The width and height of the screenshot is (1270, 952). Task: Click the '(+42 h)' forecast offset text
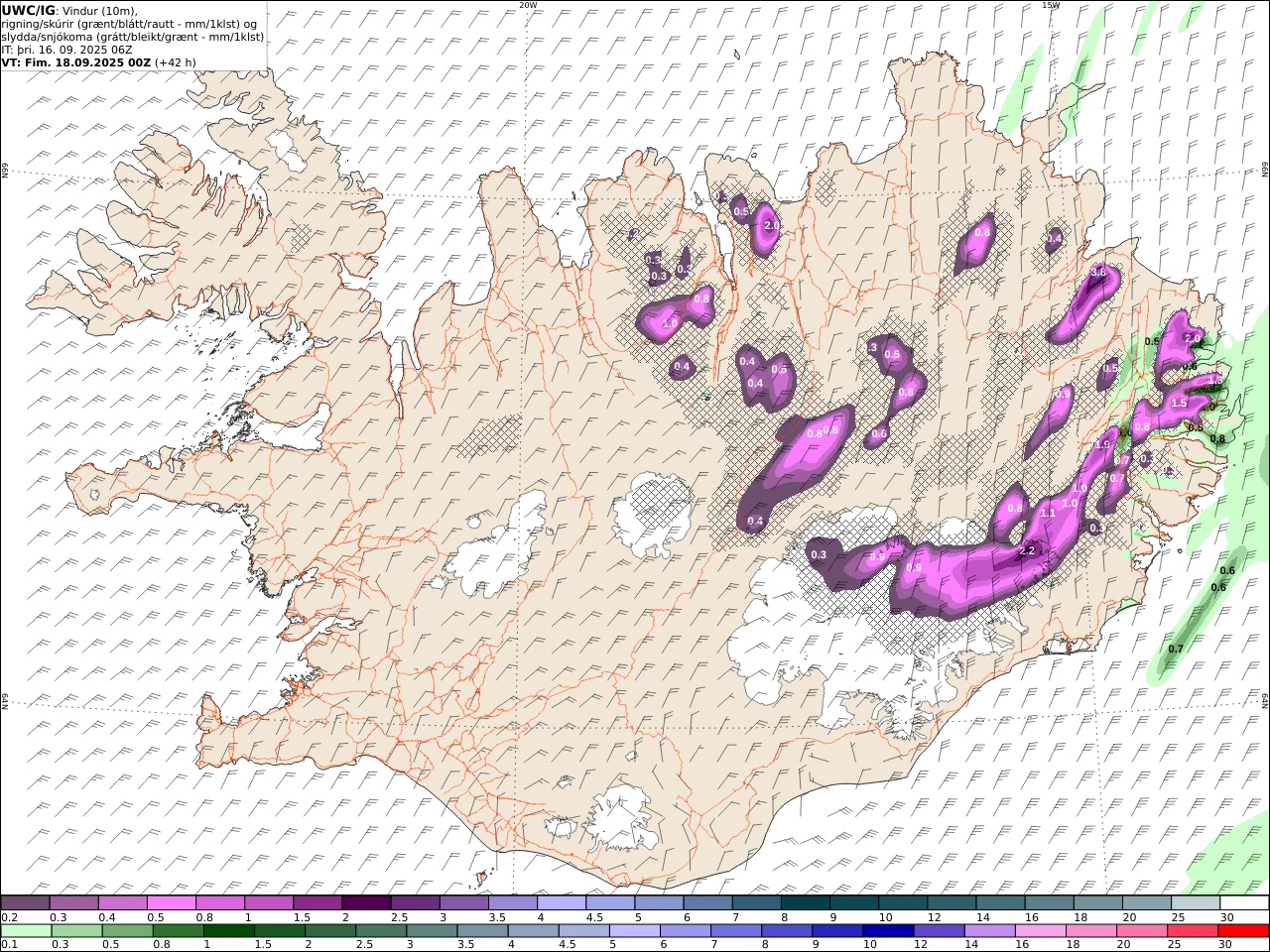click(176, 61)
